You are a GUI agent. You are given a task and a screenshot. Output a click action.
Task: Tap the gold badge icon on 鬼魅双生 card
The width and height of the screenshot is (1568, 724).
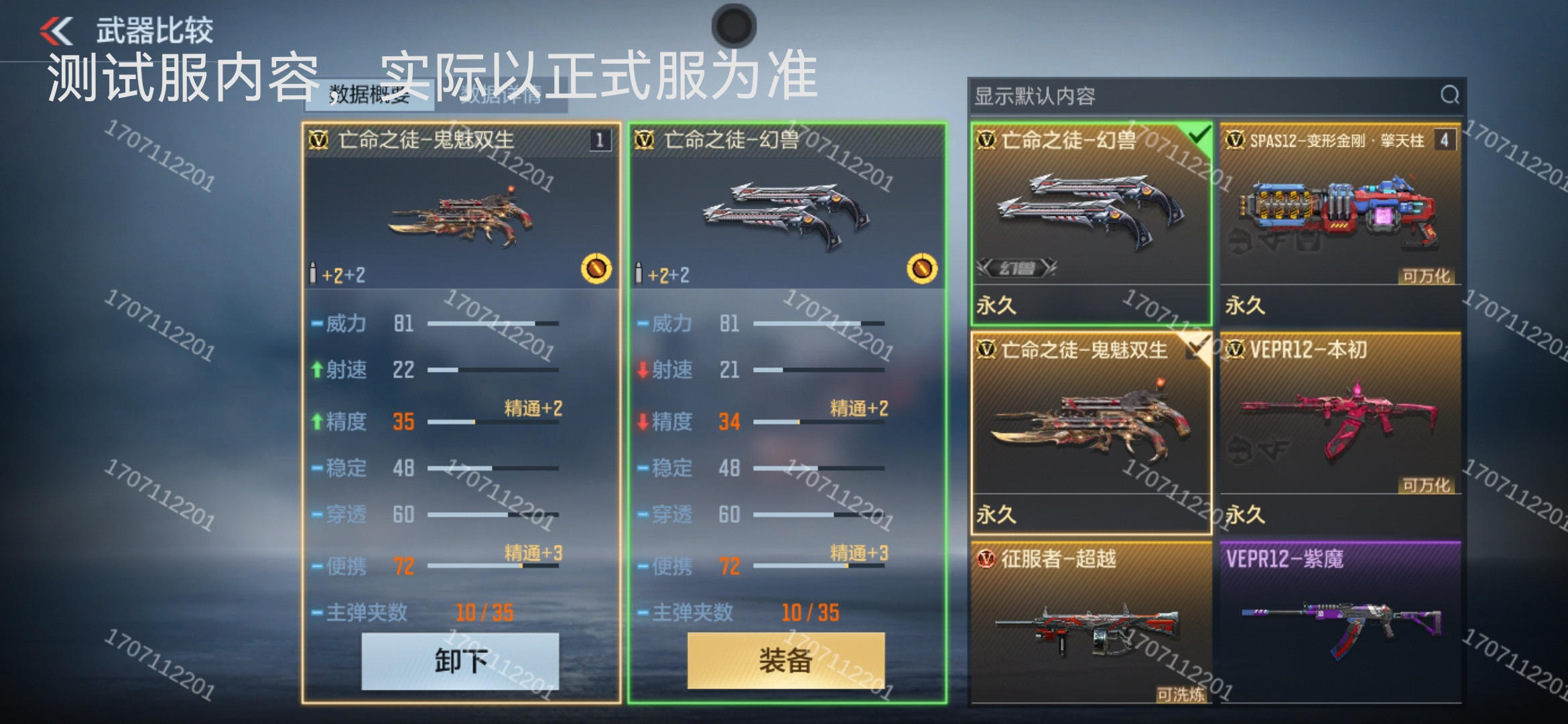coord(596,269)
